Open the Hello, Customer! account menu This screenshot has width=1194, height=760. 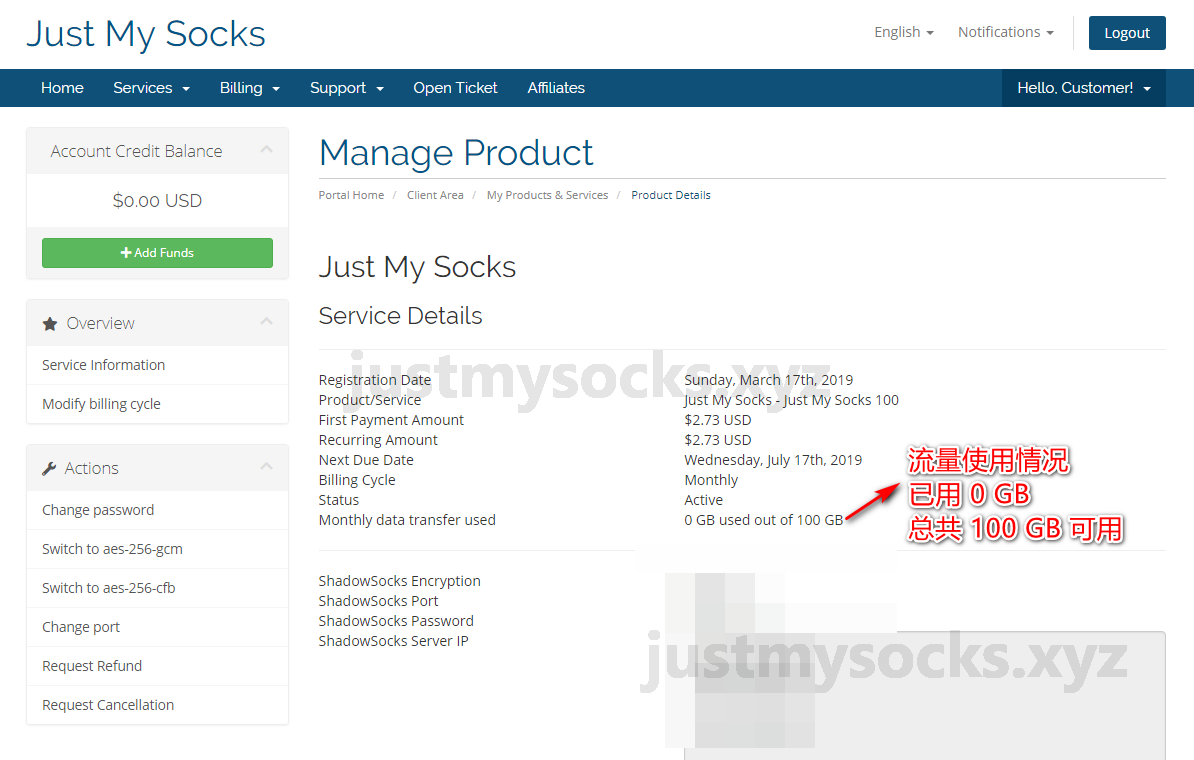click(x=1084, y=88)
